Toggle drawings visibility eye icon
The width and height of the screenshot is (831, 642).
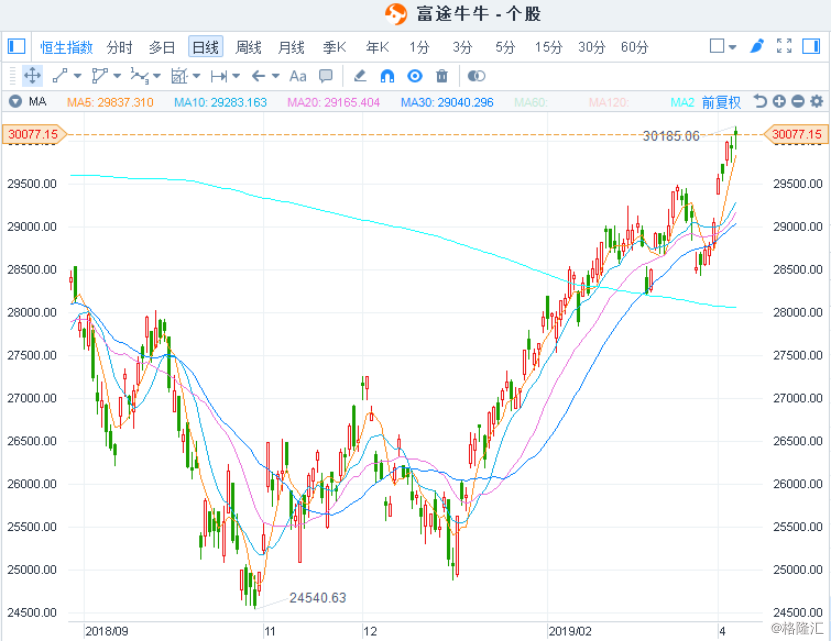[x=414, y=76]
